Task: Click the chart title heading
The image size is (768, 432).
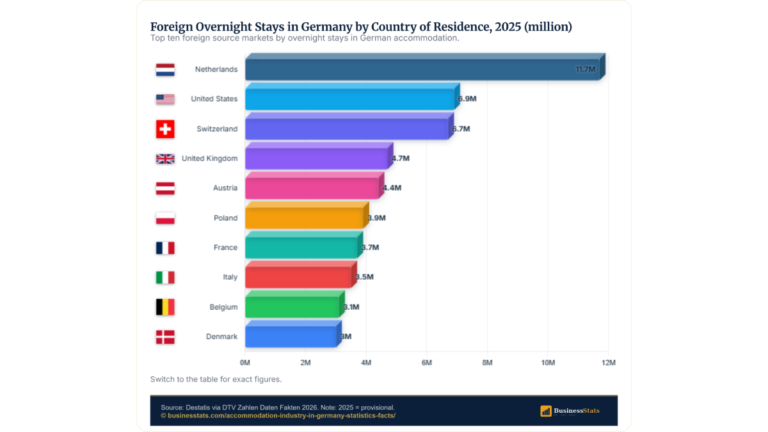Action: (x=361, y=26)
